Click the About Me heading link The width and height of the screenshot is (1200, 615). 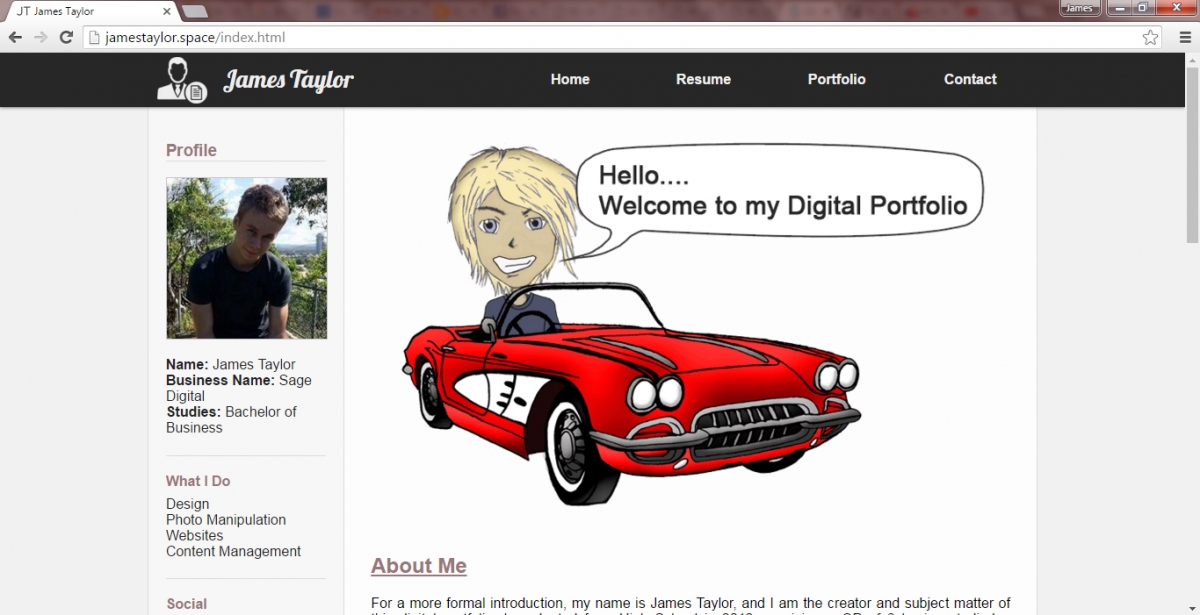point(418,566)
